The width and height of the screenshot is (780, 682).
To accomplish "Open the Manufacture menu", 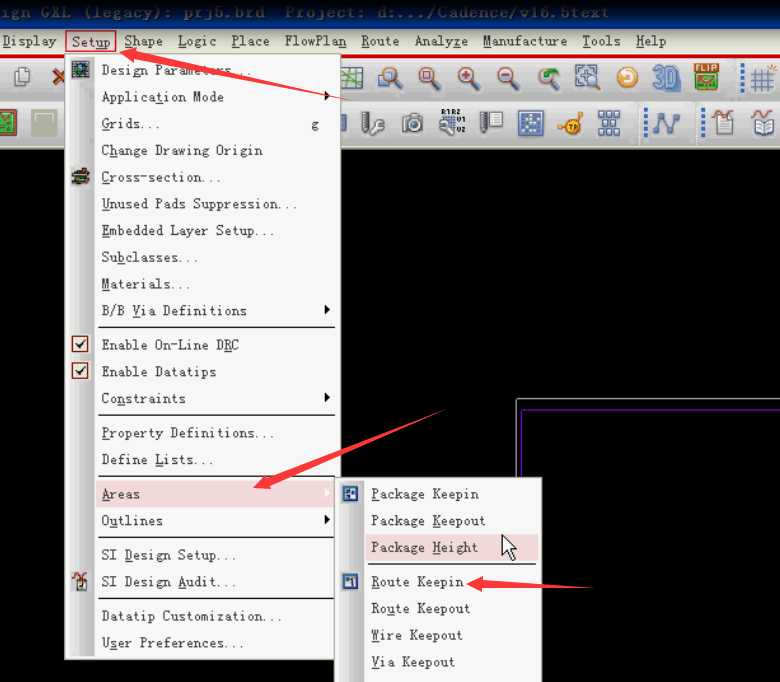I will (525, 41).
